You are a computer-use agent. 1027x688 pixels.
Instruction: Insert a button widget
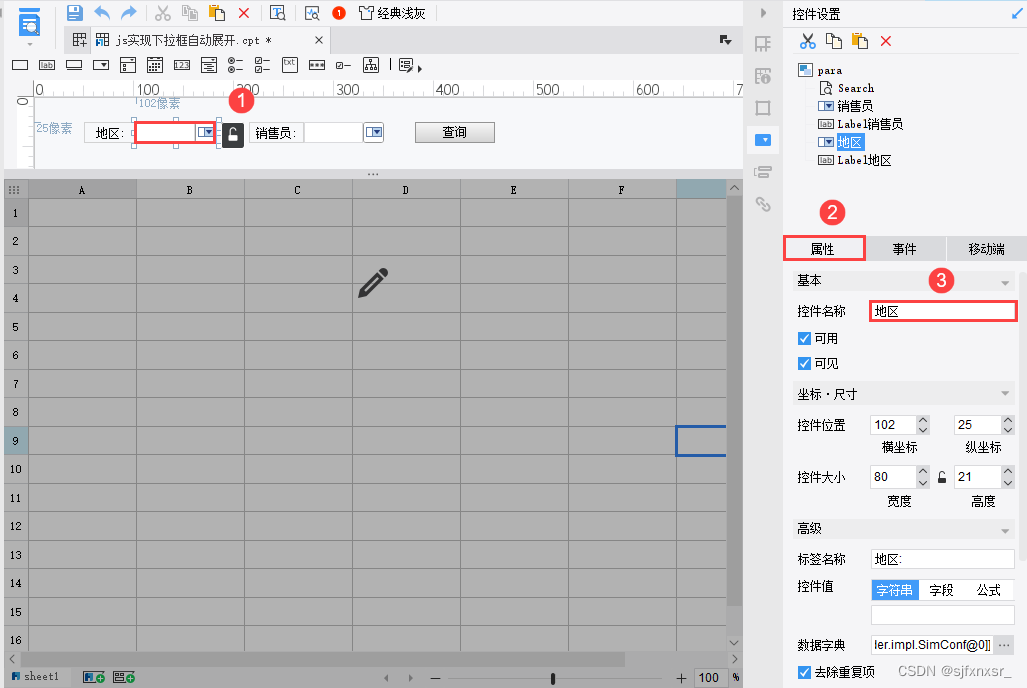pyautogui.click(x=74, y=65)
